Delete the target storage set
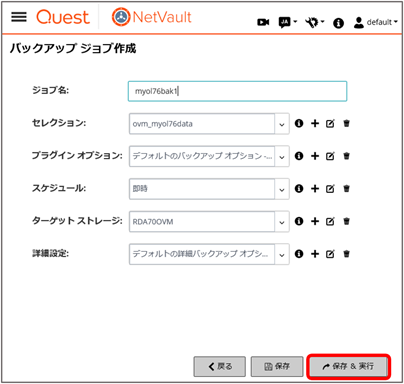Viewport: 404px width, 384px height. (347, 221)
